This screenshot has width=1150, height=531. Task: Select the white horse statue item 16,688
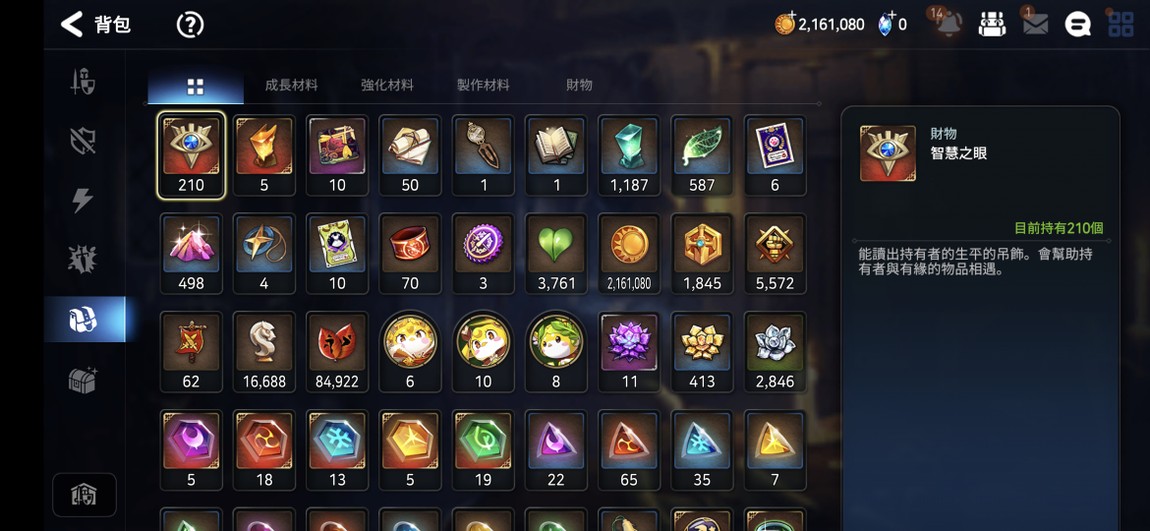[264, 351]
